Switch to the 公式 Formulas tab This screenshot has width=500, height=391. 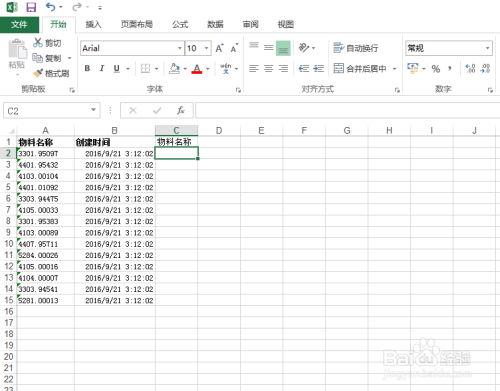pos(180,24)
